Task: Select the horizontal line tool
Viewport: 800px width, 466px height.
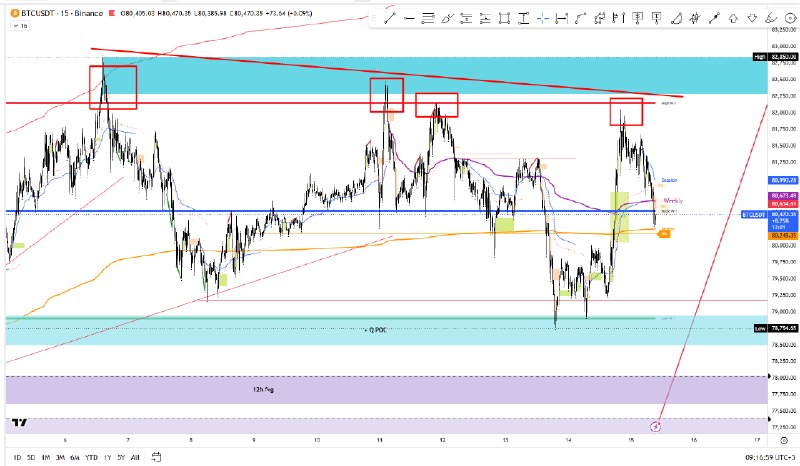Action: point(409,19)
